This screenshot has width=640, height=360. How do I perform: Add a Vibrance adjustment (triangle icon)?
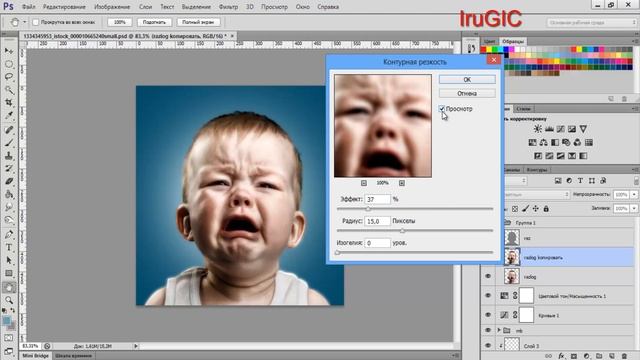tap(583, 129)
